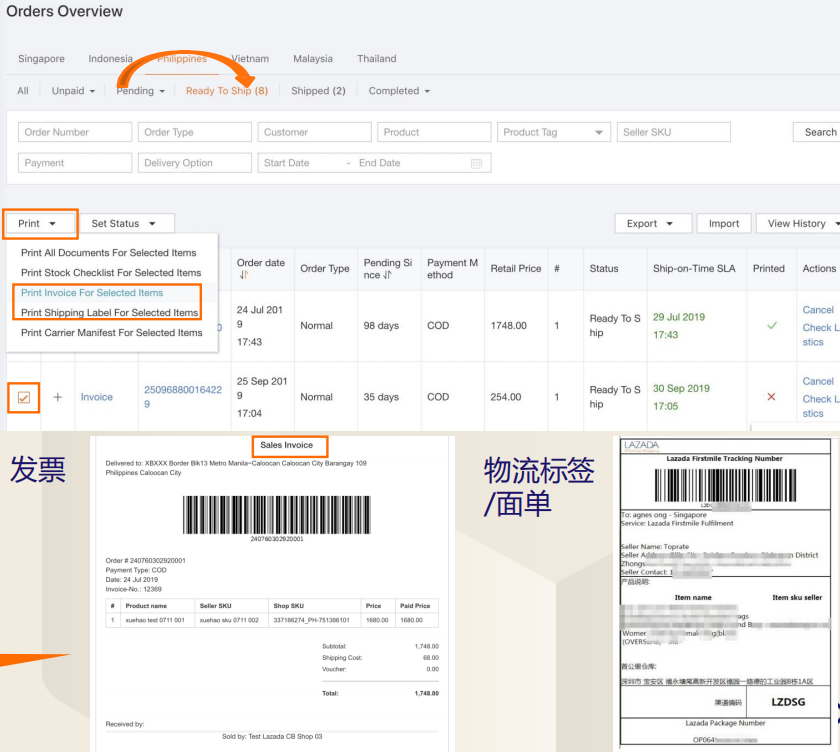Click the Import button
Image resolution: width=840 pixels, height=752 pixels.
click(724, 224)
